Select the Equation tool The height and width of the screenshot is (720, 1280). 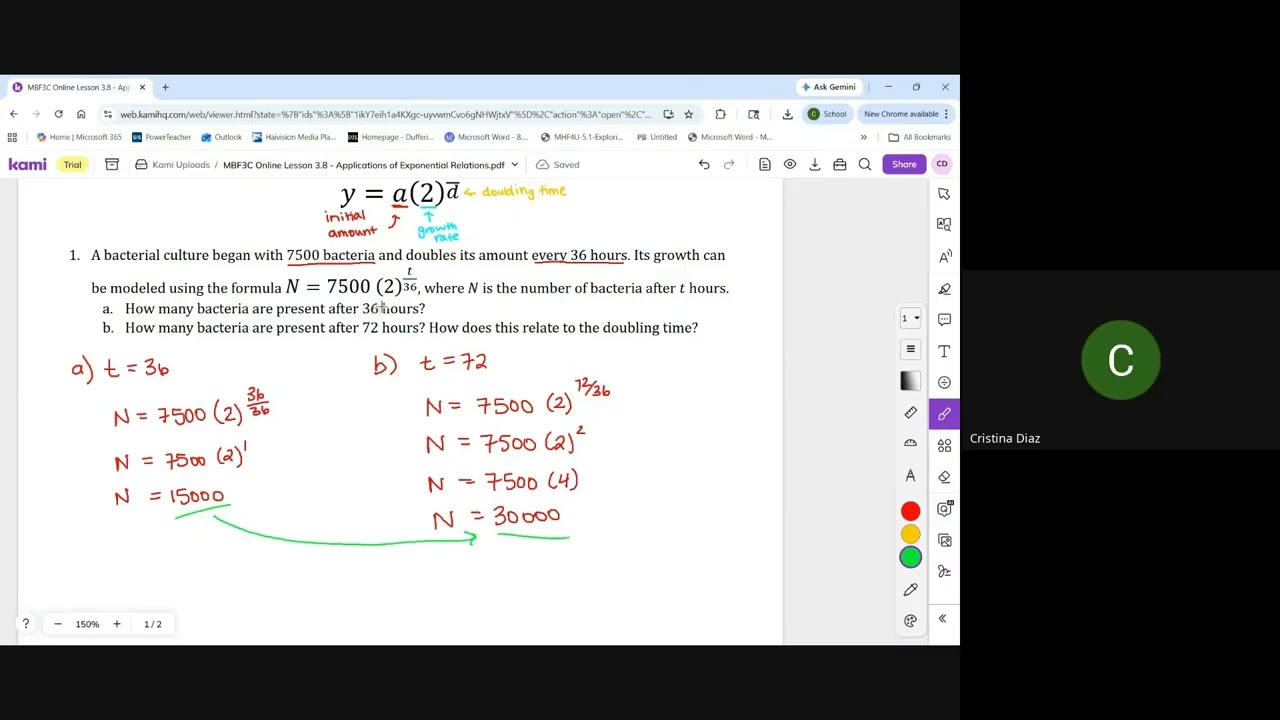[x=944, y=382]
